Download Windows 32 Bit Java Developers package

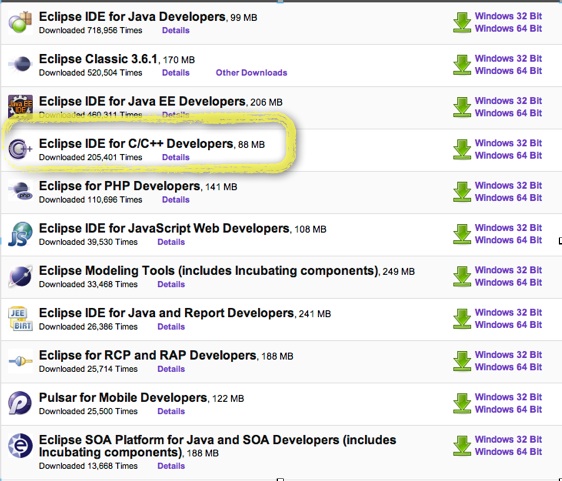pos(508,16)
